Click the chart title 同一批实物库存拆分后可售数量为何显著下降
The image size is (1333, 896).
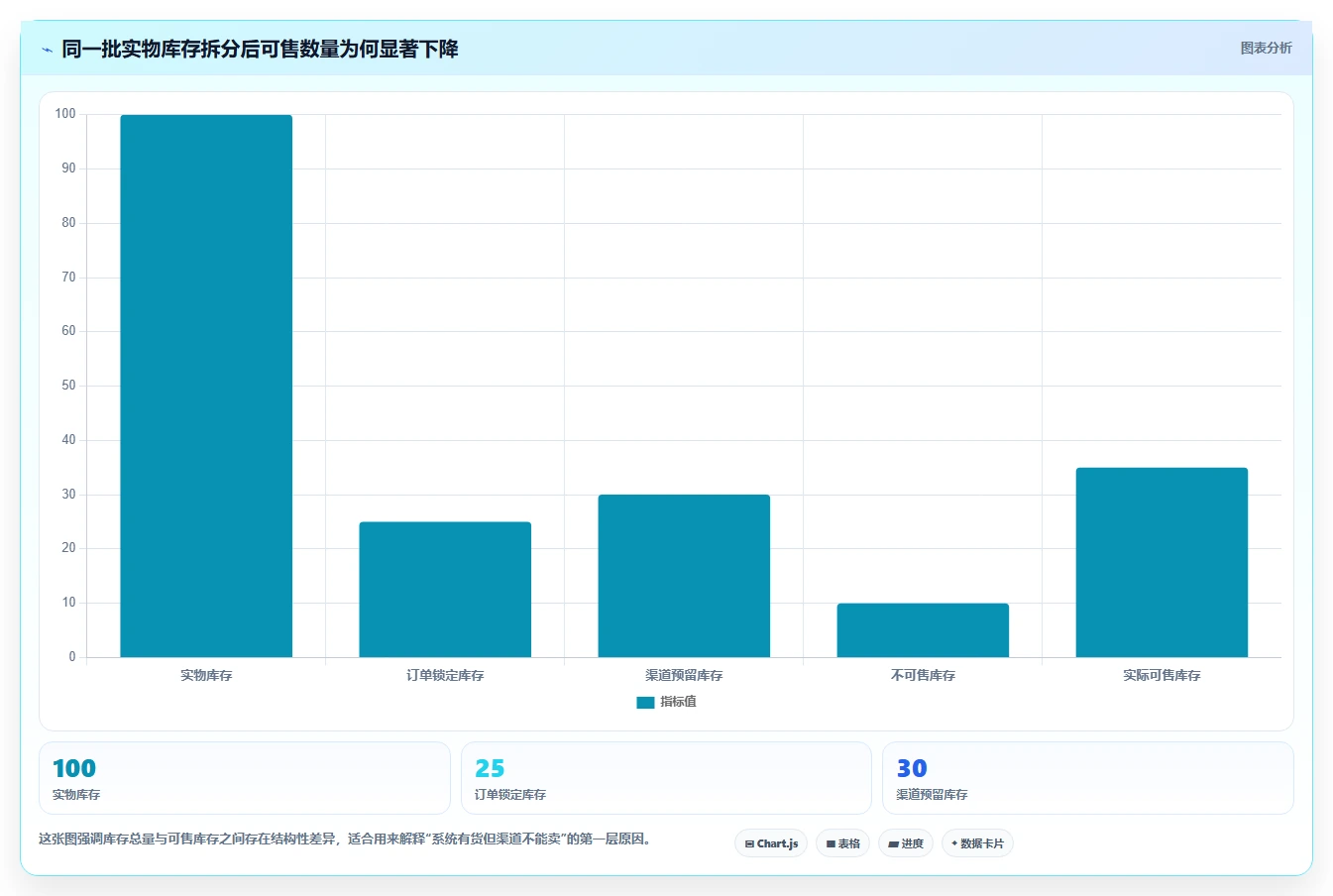260,49
